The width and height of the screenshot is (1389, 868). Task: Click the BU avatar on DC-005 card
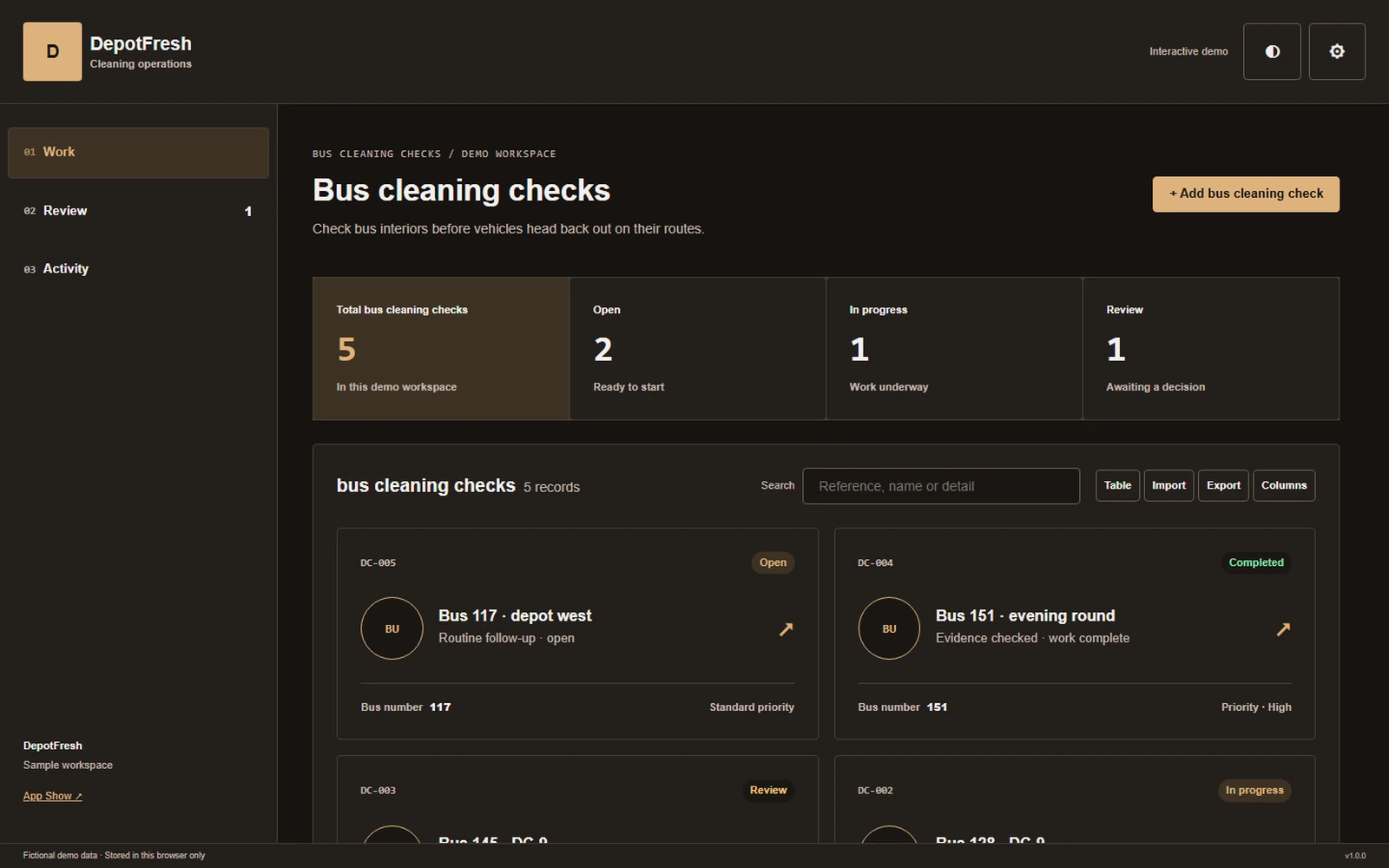coord(392,628)
